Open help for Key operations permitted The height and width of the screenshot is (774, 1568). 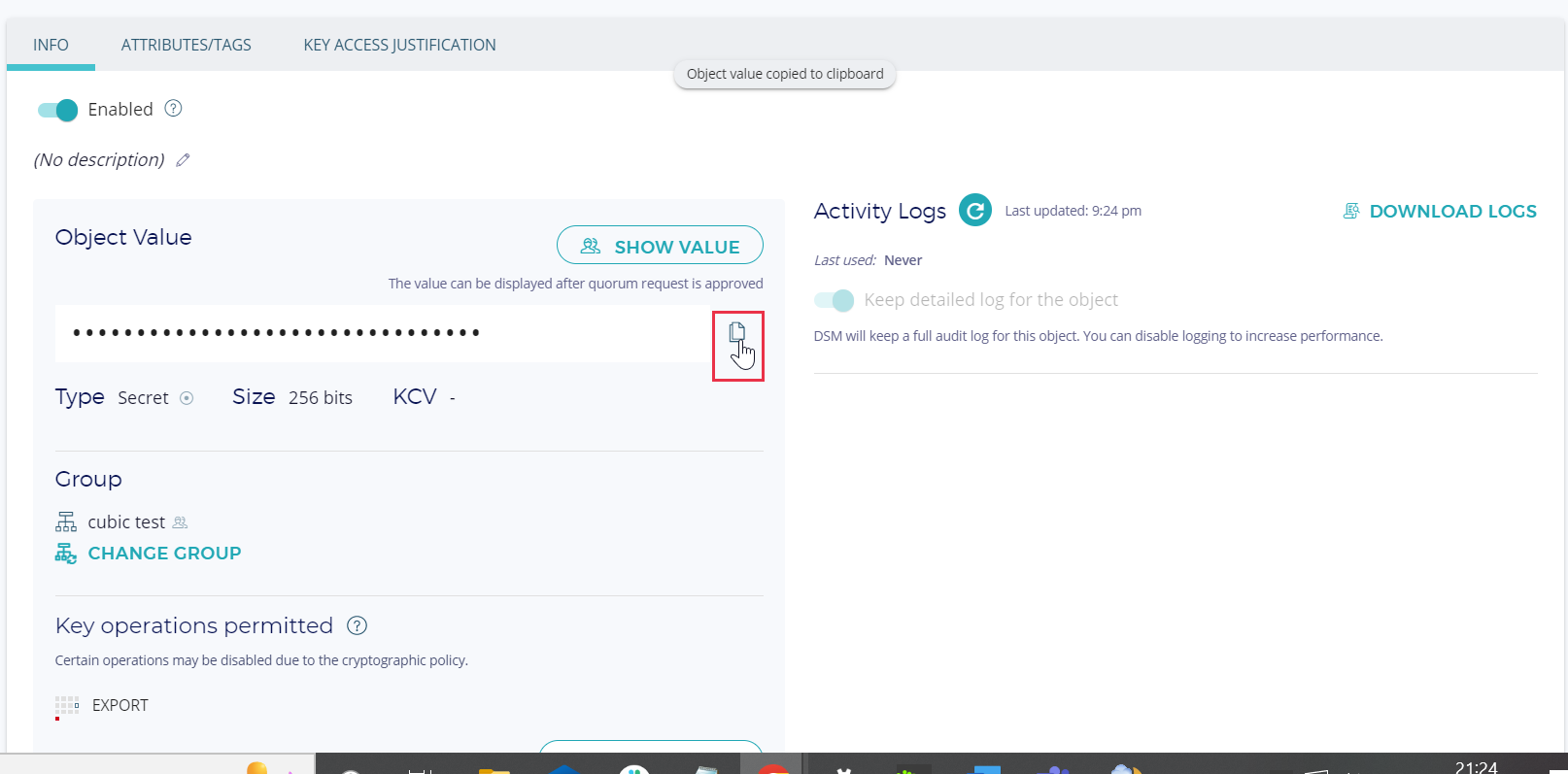click(x=357, y=626)
